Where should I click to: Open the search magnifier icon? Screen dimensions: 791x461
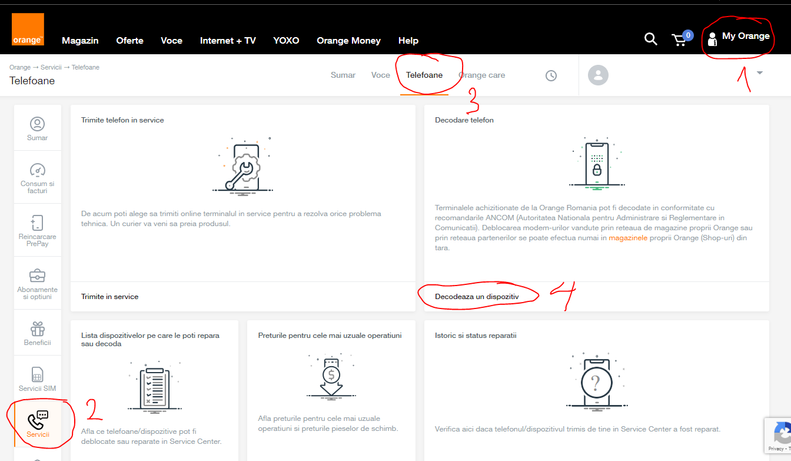pyautogui.click(x=650, y=39)
